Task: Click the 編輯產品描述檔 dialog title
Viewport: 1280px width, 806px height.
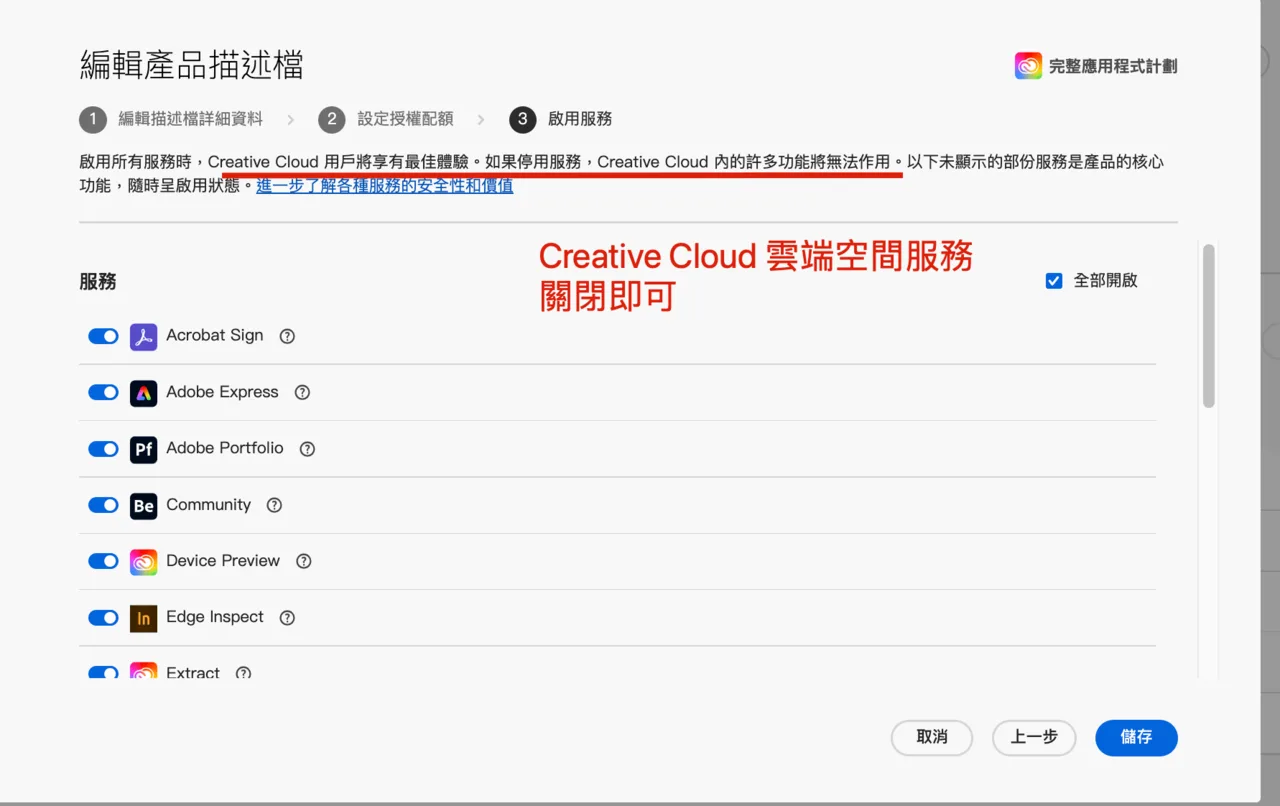Action: coord(191,66)
